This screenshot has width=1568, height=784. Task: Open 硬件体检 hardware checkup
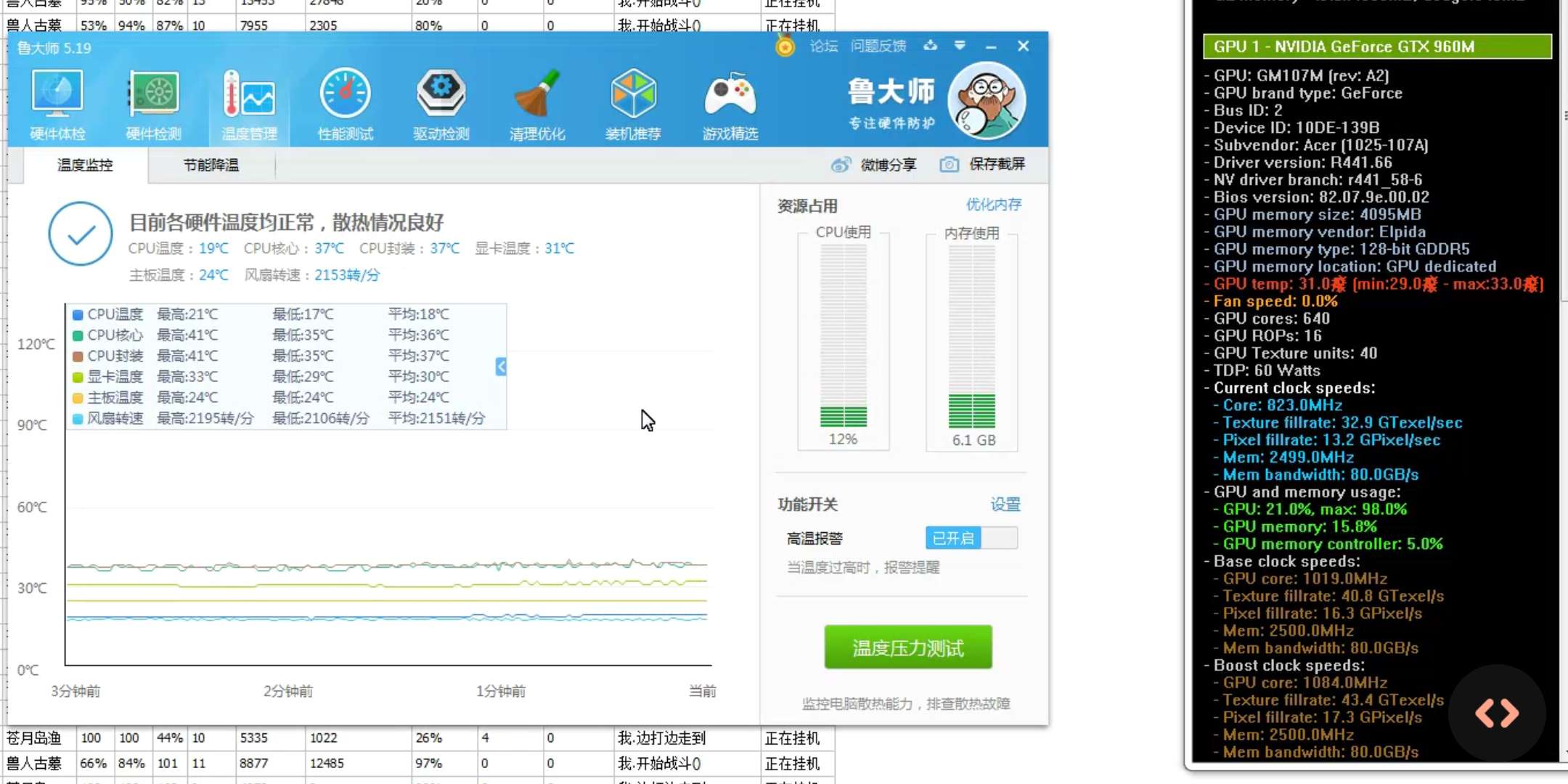tap(57, 105)
